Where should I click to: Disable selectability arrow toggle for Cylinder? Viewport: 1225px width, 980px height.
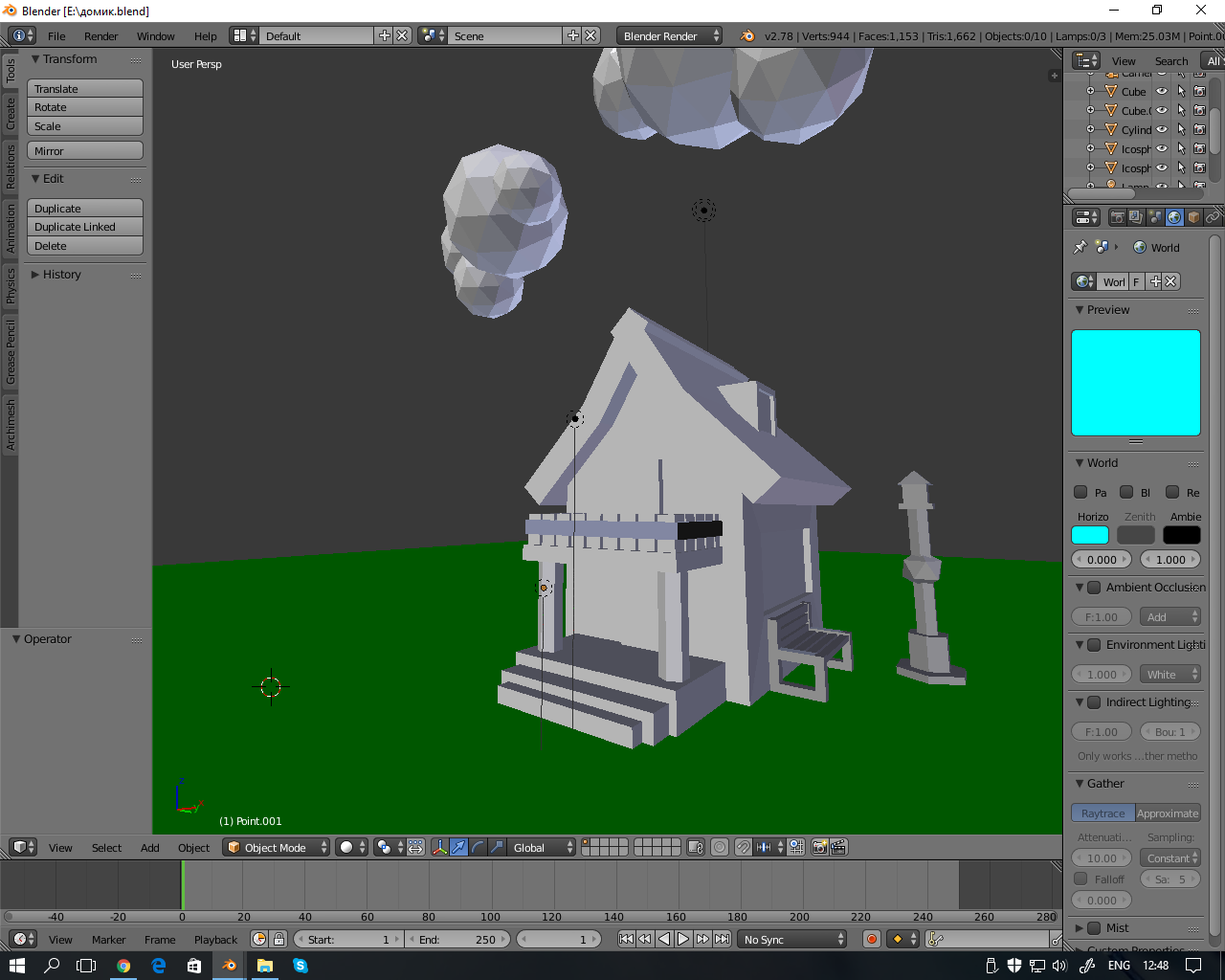pos(1181,129)
